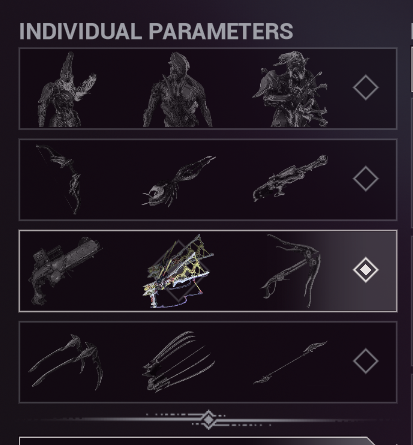Click the ornamental diamond divider below rows
The width and height of the screenshot is (413, 445).
(x=209, y=420)
